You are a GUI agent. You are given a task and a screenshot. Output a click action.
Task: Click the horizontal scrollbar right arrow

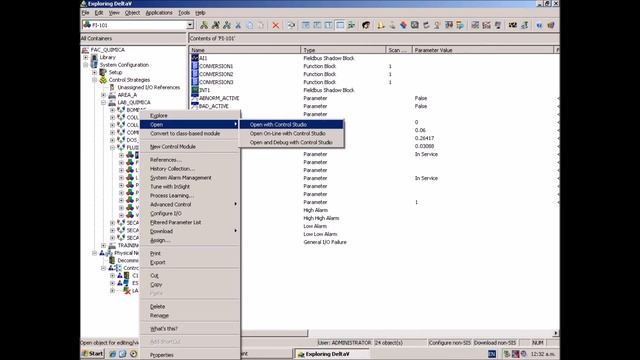tap(556, 333)
